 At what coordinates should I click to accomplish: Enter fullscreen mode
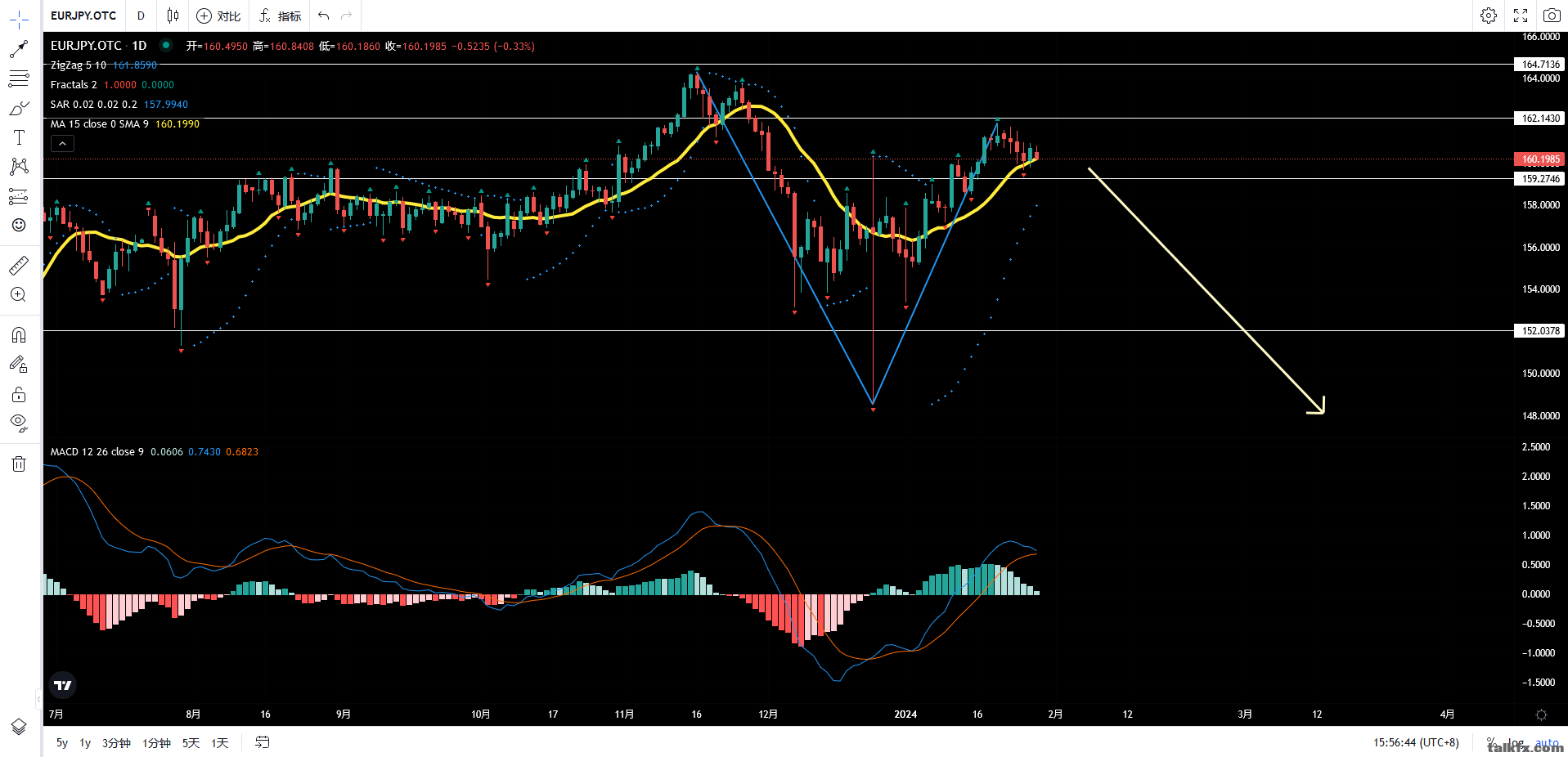(x=1521, y=16)
